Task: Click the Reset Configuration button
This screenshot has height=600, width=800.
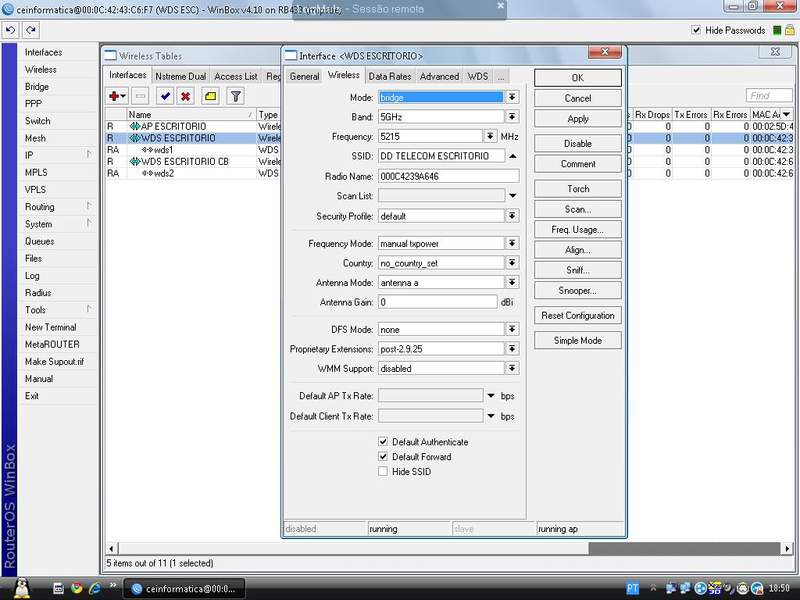Action: point(578,315)
